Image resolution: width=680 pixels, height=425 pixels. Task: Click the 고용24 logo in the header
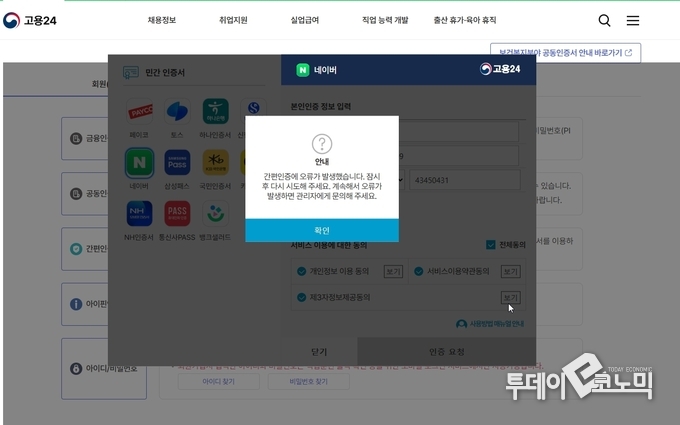(29, 20)
